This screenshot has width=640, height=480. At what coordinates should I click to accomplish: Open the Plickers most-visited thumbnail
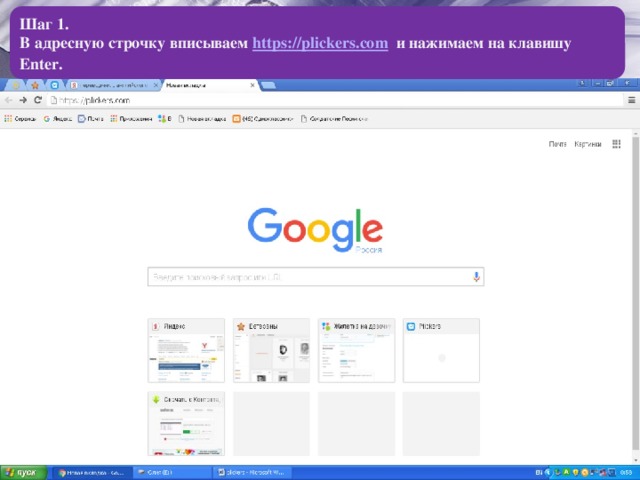[441, 350]
